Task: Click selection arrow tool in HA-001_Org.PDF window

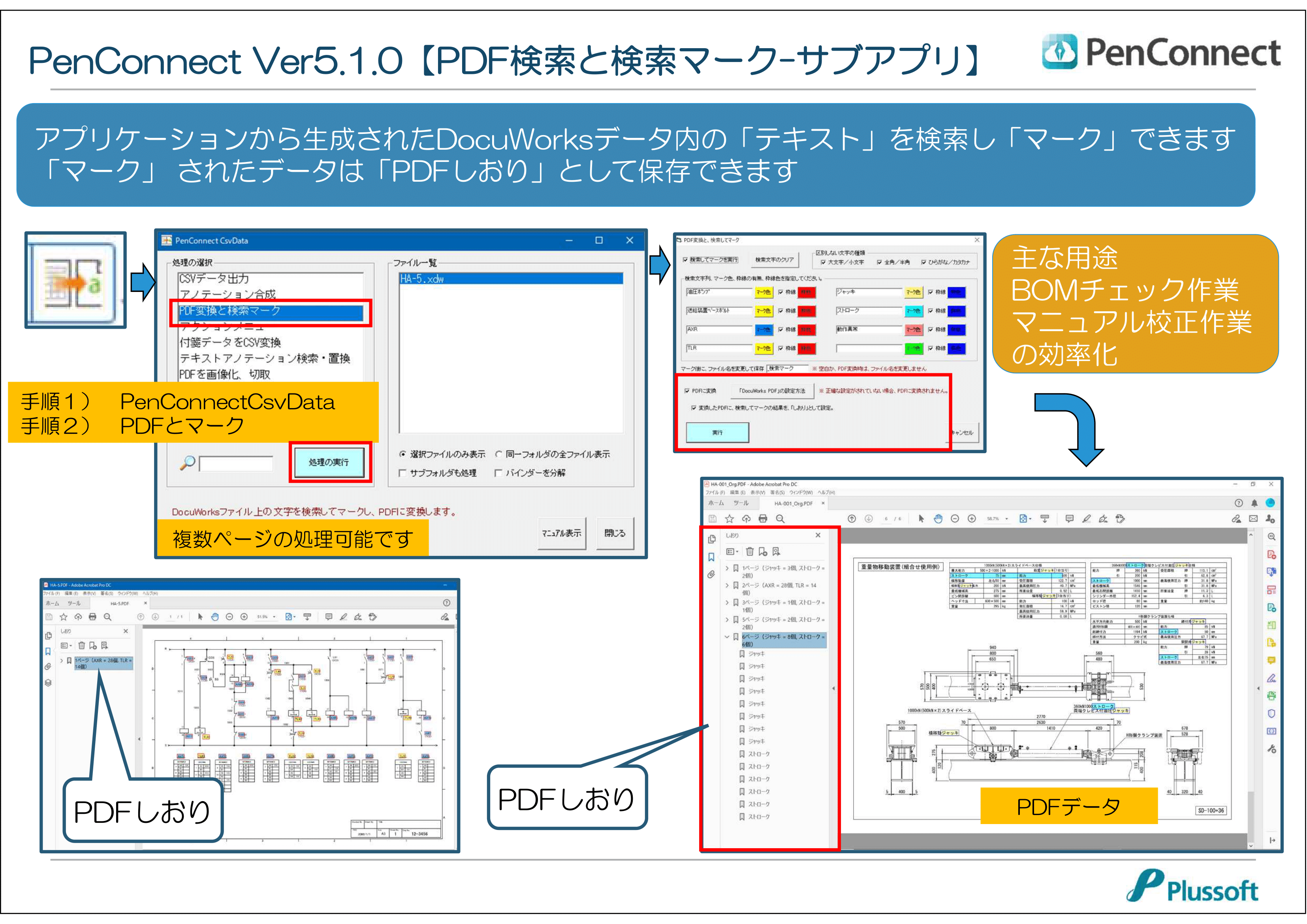Action: (921, 519)
